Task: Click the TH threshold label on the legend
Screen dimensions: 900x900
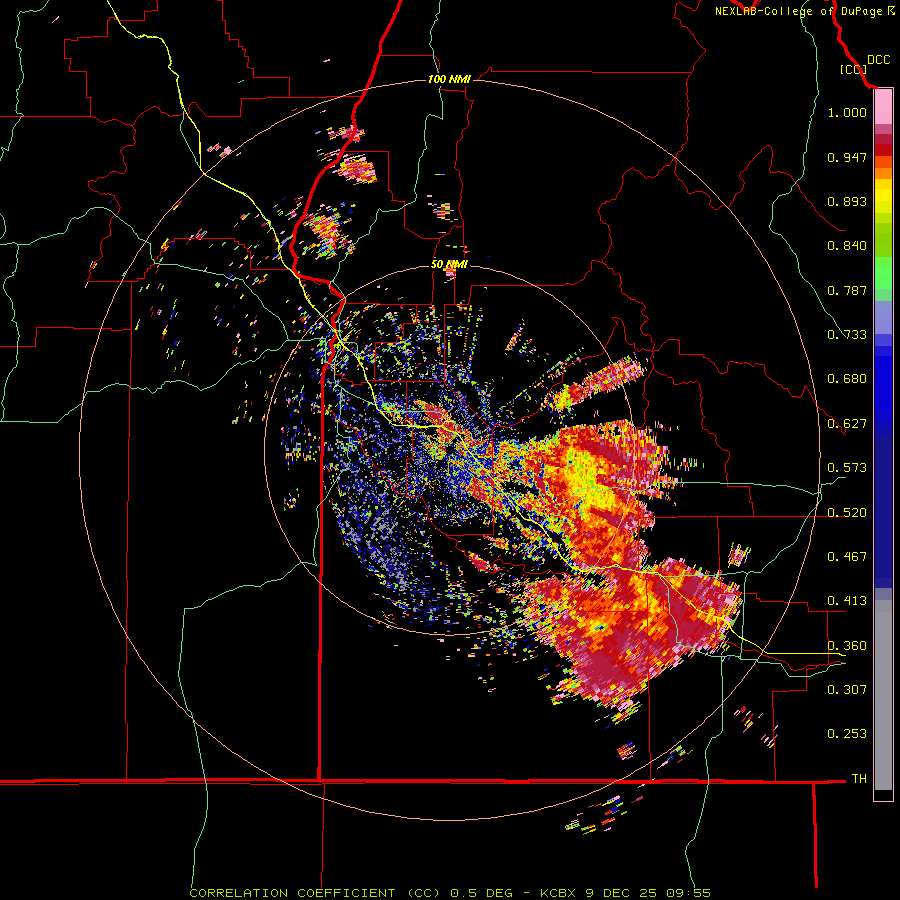Action: 859,779
